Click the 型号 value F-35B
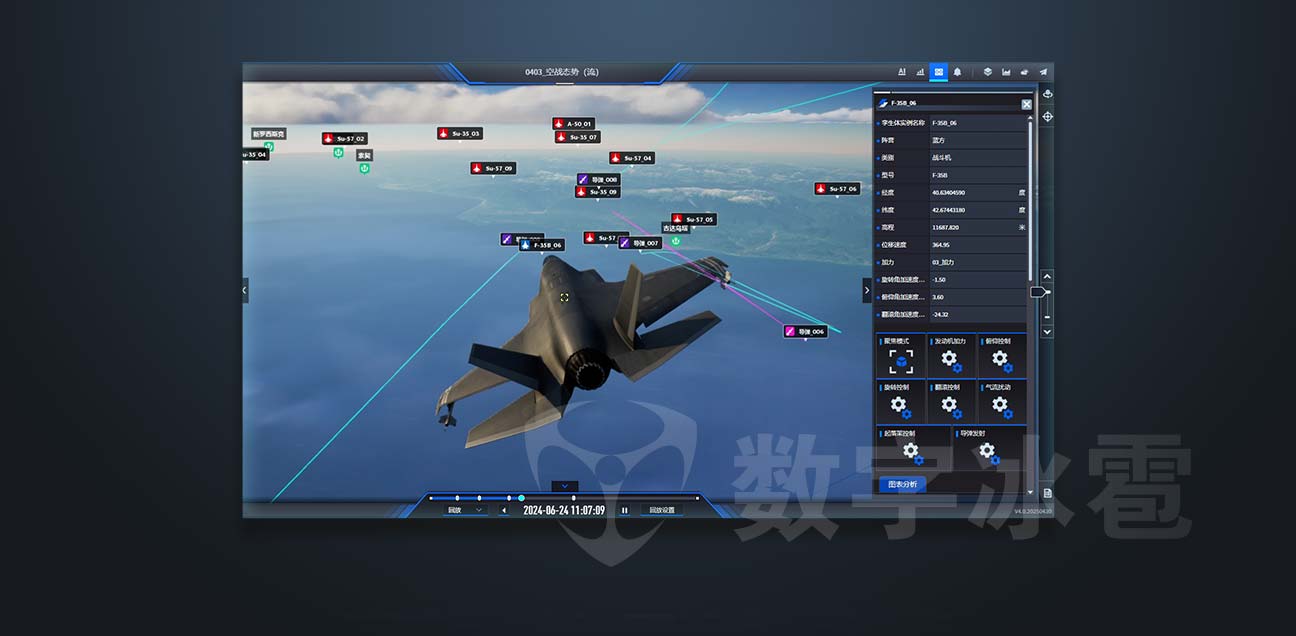This screenshot has width=1296, height=636. pyautogui.click(x=940, y=175)
